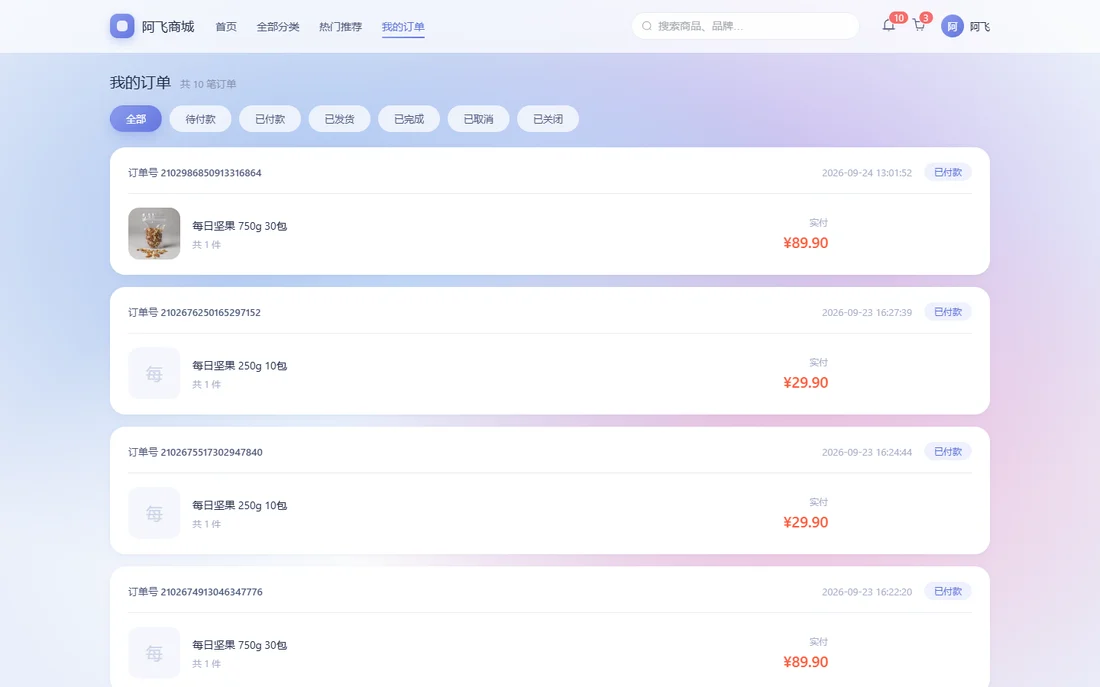Filter orders by 已发货

coord(340,119)
